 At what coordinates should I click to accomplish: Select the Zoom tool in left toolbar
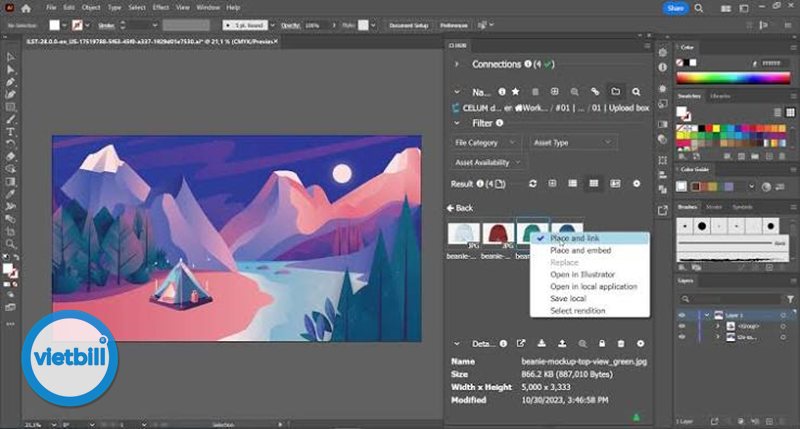coord(10,244)
